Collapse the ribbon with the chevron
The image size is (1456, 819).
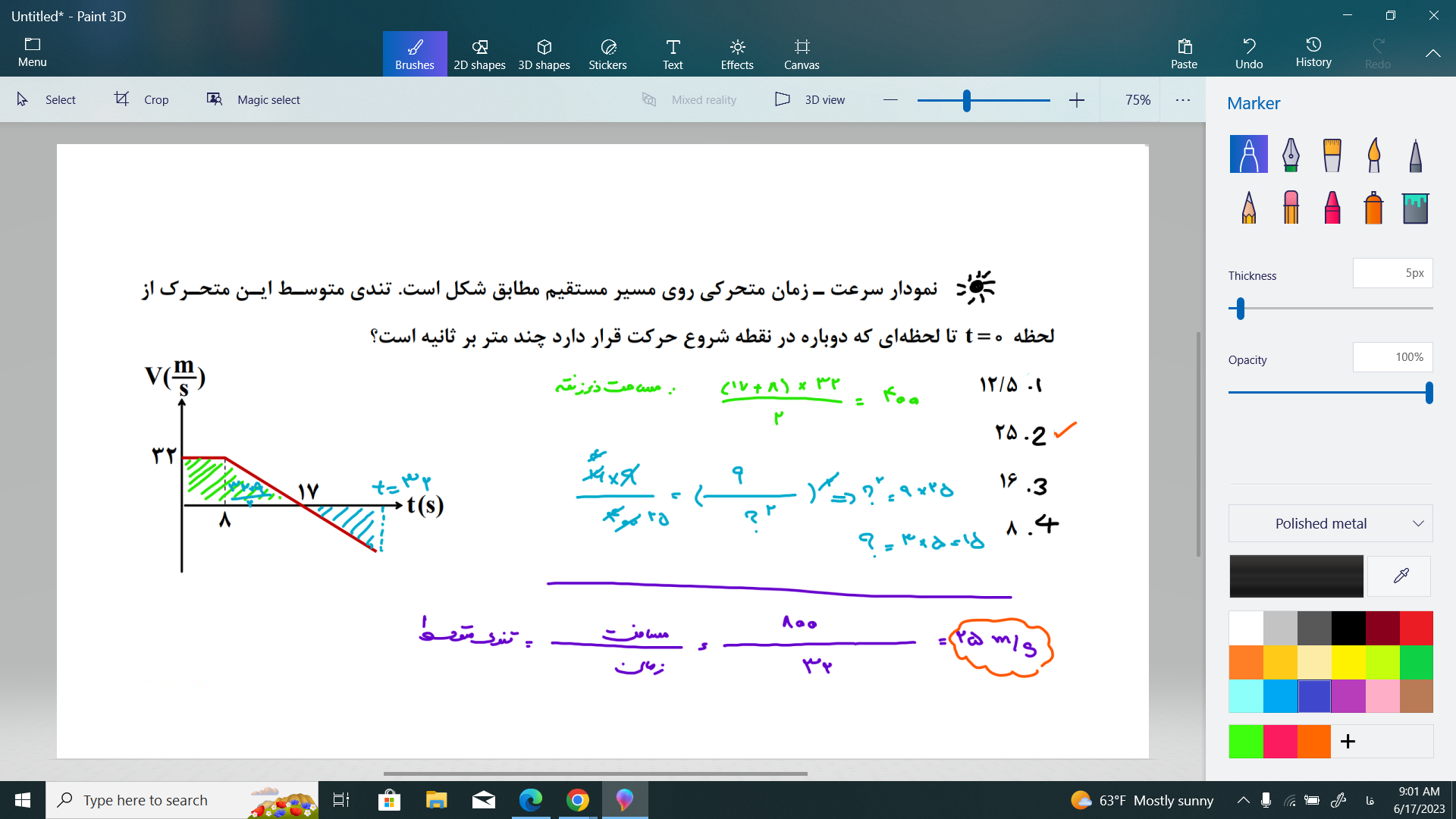click(x=1432, y=53)
